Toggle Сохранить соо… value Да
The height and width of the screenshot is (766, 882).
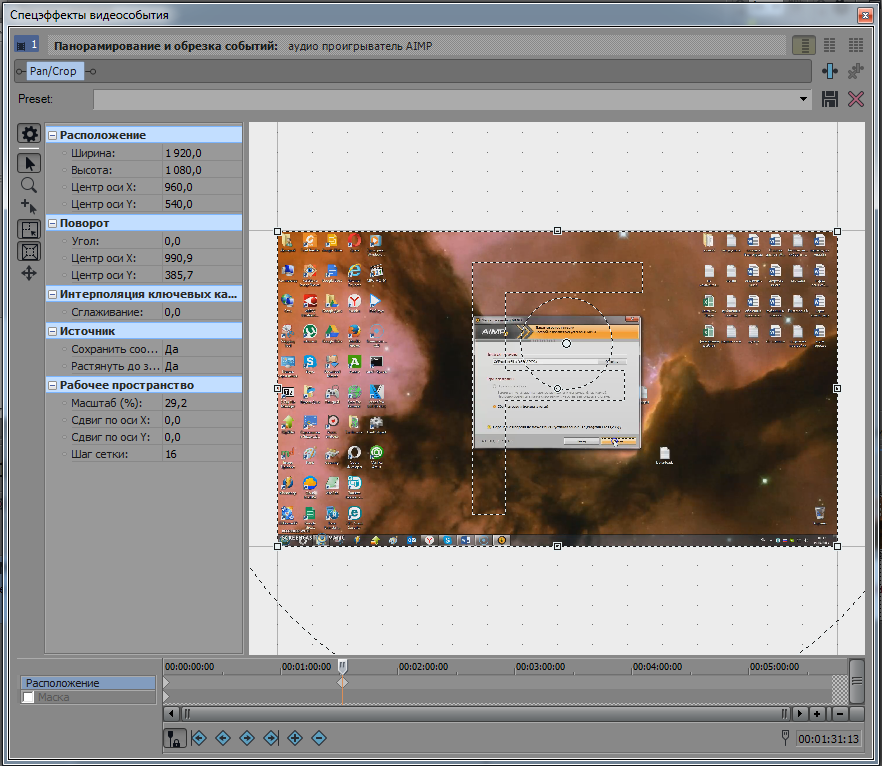coord(202,349)
